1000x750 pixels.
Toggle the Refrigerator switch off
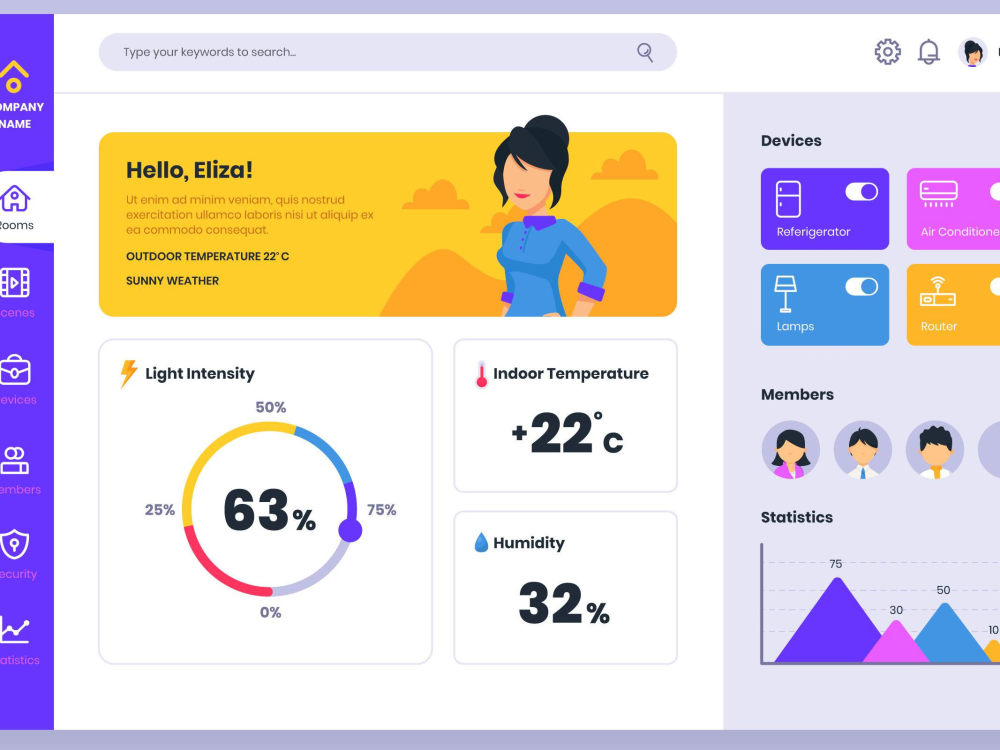(862, 191)
